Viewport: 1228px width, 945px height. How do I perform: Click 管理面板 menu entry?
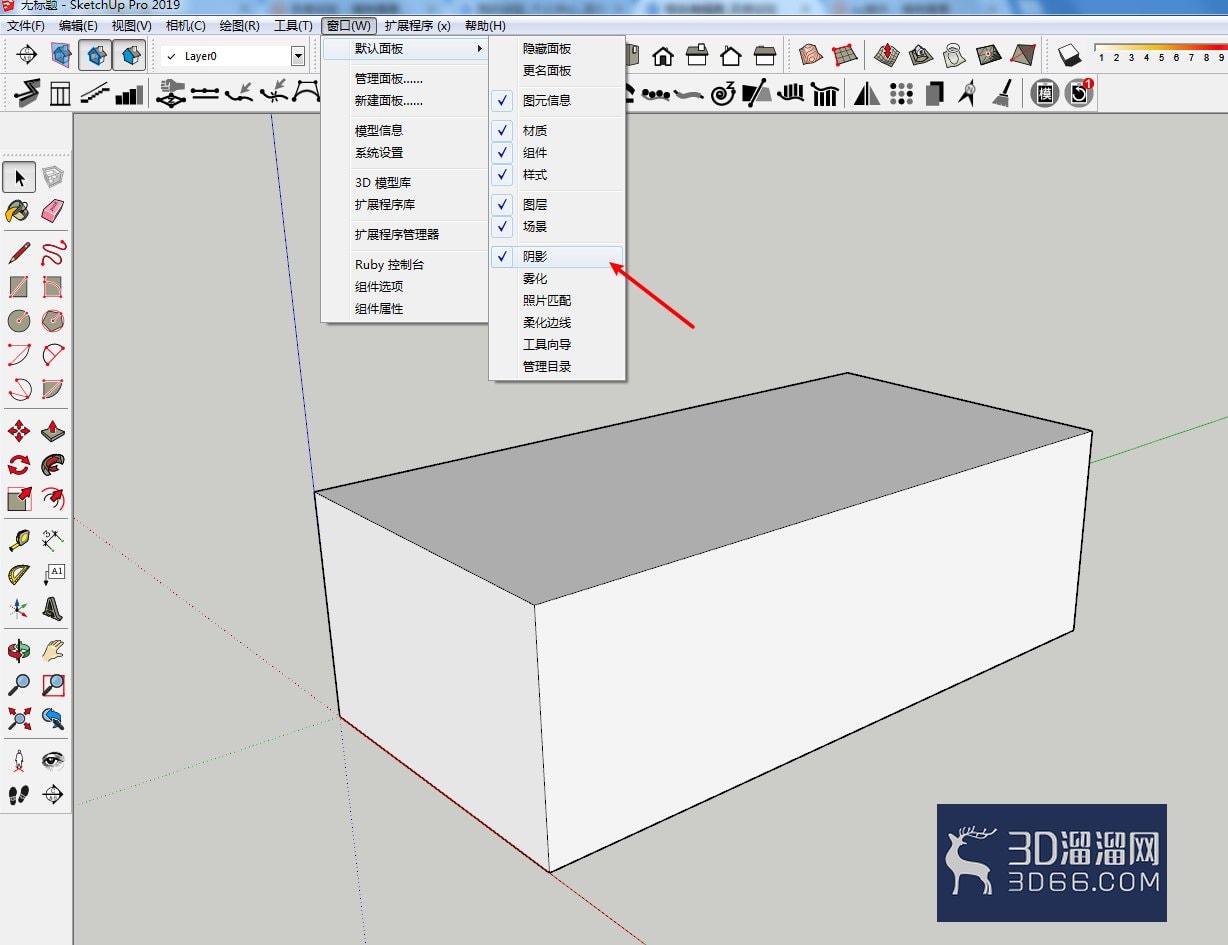click(405, 78)
